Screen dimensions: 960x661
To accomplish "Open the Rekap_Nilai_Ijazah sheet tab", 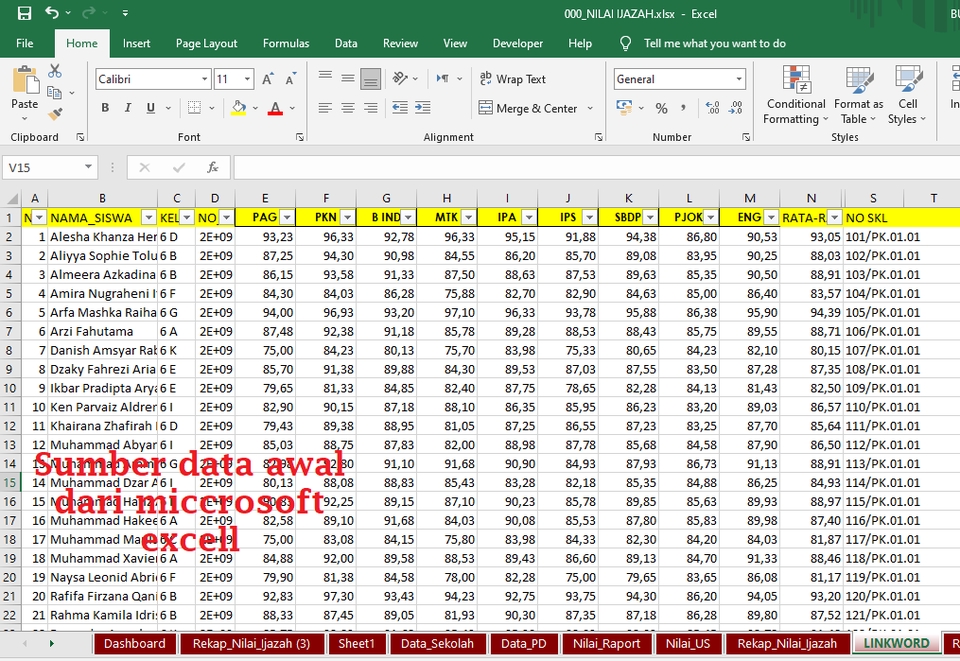I will click(x=787, y=643).
